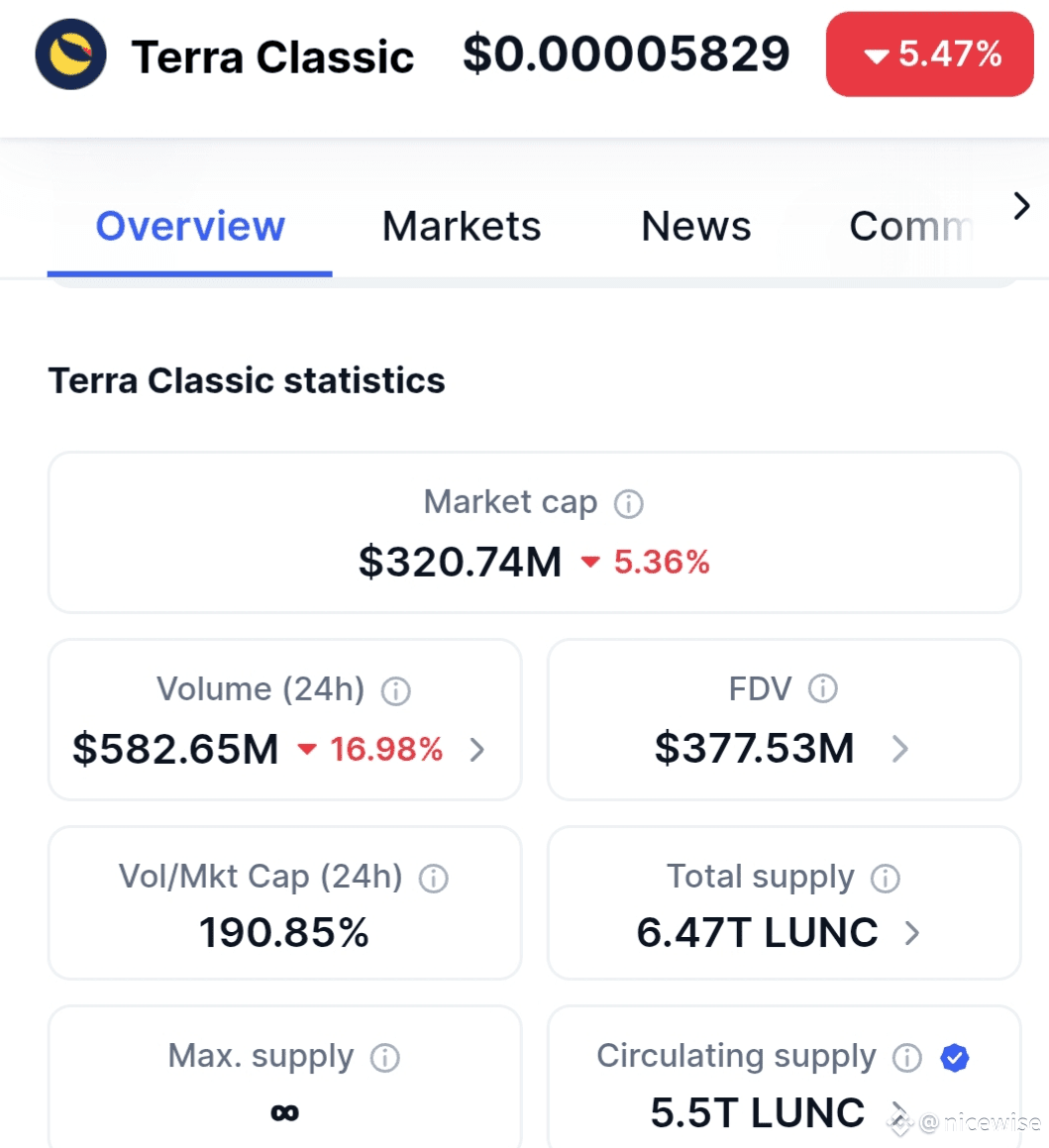Click the Circulating supply info icon

pyautogui.click(x=906, y=1058)
